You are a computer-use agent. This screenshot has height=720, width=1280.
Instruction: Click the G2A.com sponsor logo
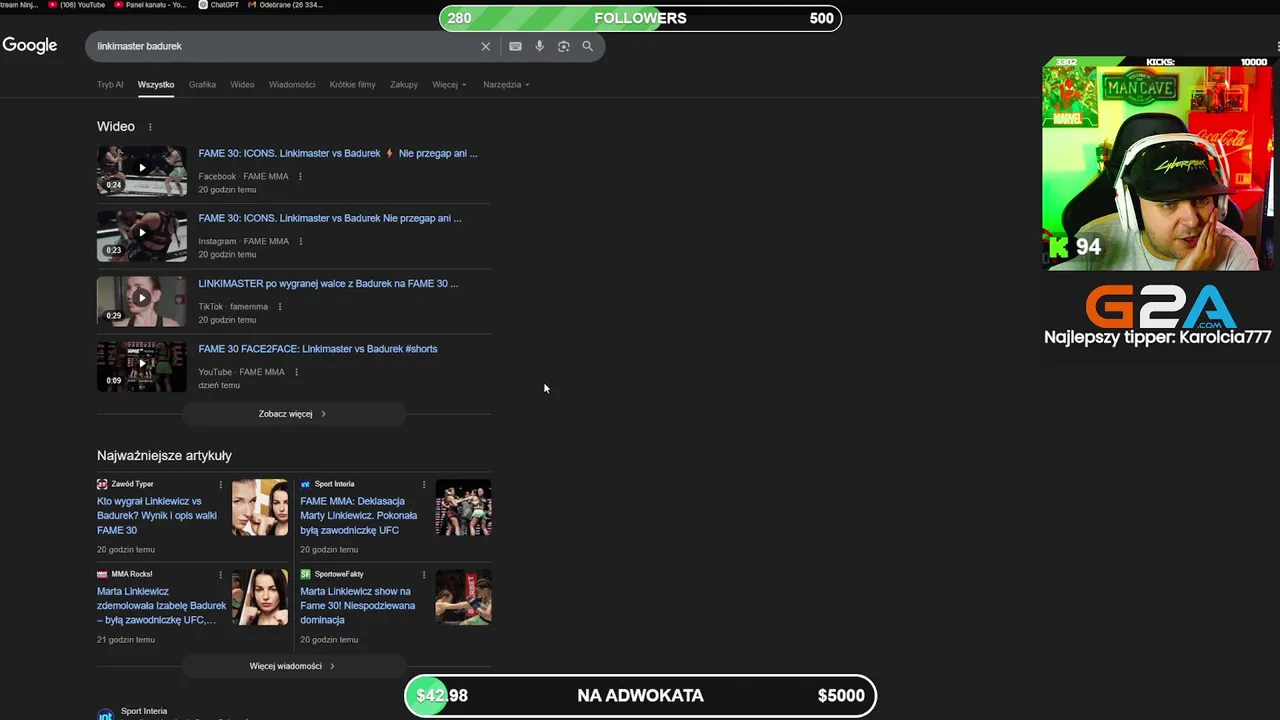pyautogui.click(x=1161, y=307)
